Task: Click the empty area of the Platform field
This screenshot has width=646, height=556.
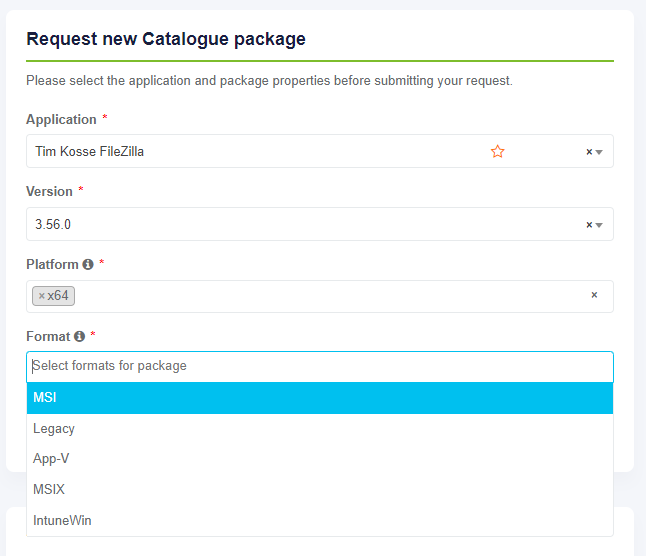Action: [x=330, y=296]
